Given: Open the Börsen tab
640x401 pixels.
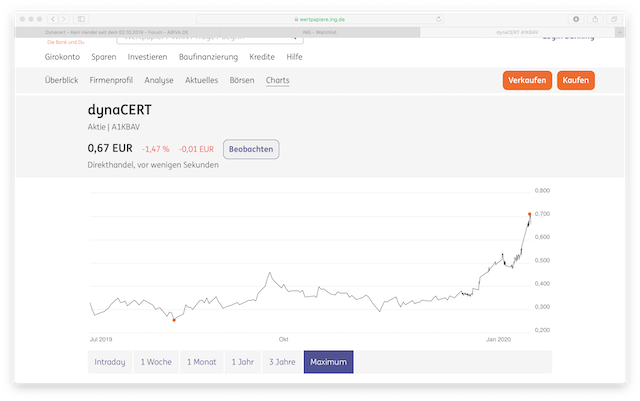Looking at the screenshot, I should point(242,80).
